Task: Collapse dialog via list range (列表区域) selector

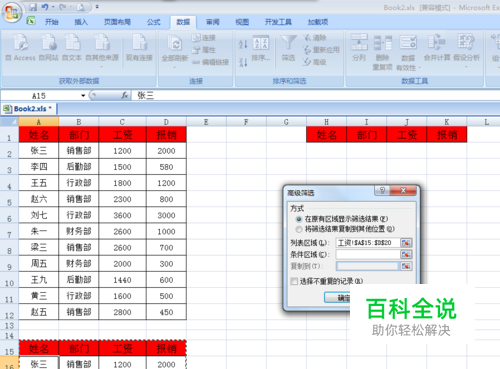Action: (x=406, y=243)
